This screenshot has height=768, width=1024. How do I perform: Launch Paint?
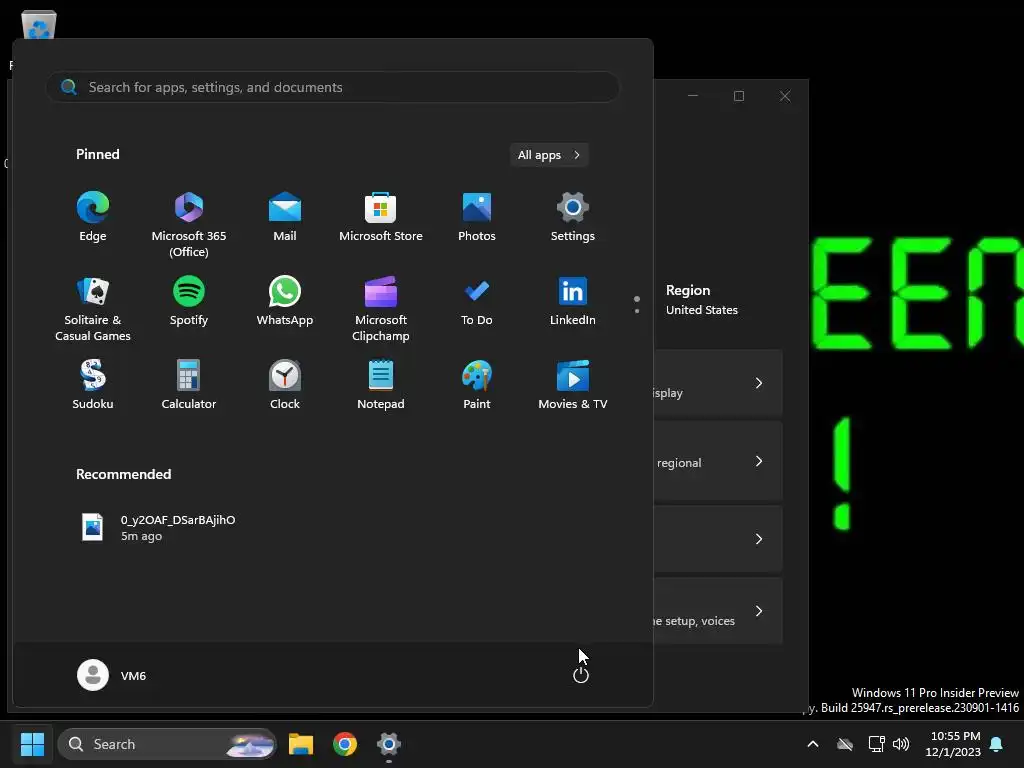[477, 385]
